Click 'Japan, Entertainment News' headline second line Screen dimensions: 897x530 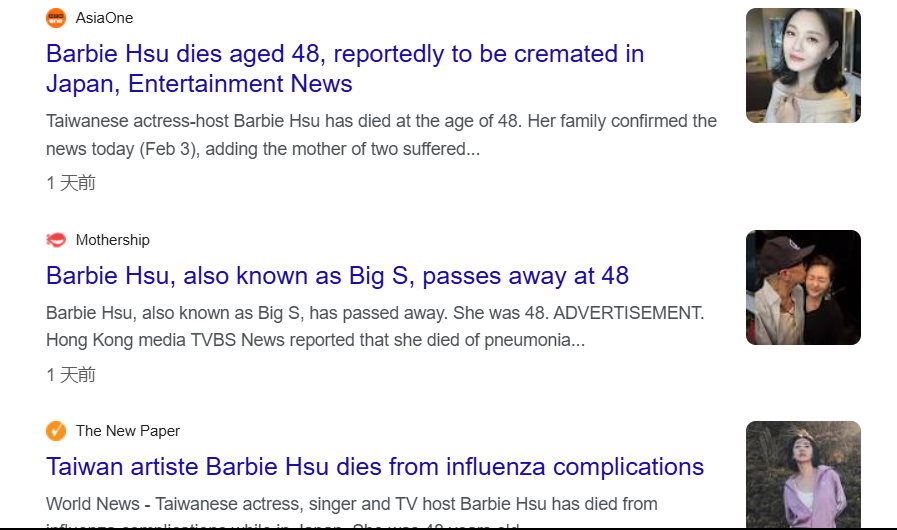(199, 84)
